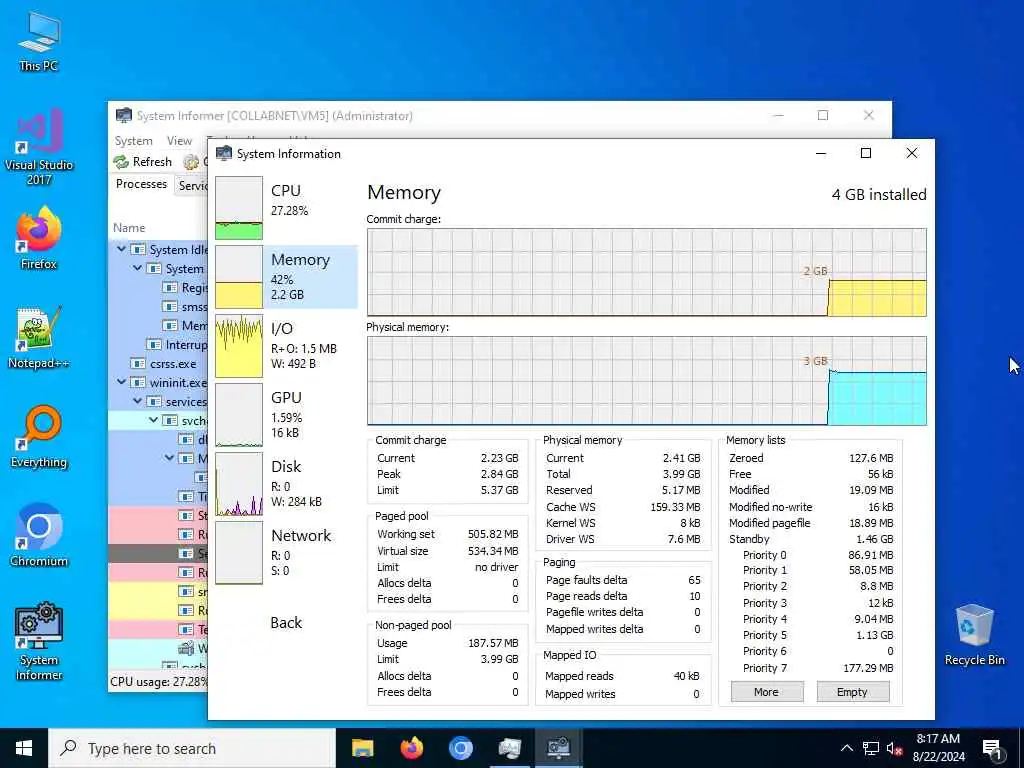Click the network tray icon

coord(871,748)
